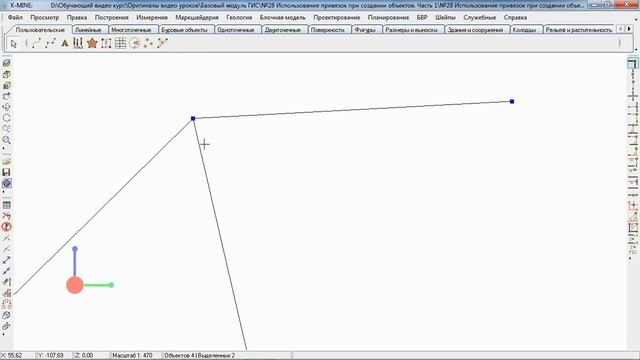Click the circular arrow object icon
Viewport: 640px width, 360px height.
click(134, 43)
